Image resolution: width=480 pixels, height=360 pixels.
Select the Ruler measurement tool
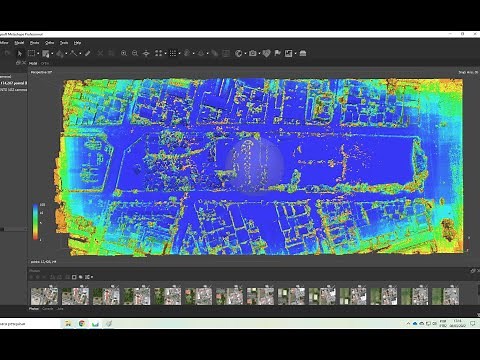click(88, 53)
